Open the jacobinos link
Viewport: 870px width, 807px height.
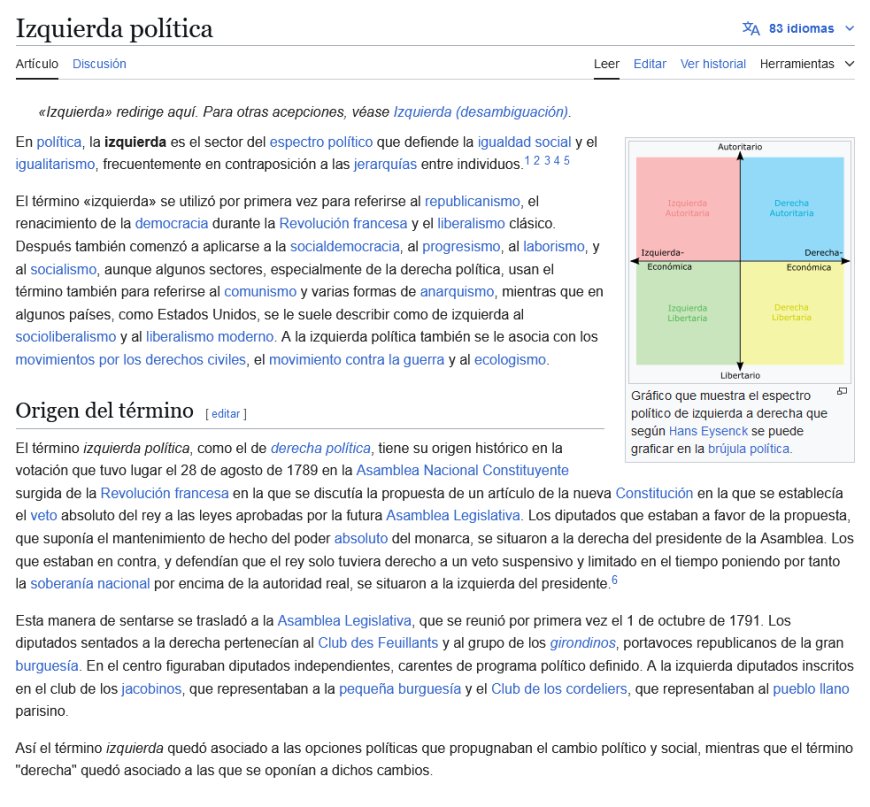click(151, 689)
